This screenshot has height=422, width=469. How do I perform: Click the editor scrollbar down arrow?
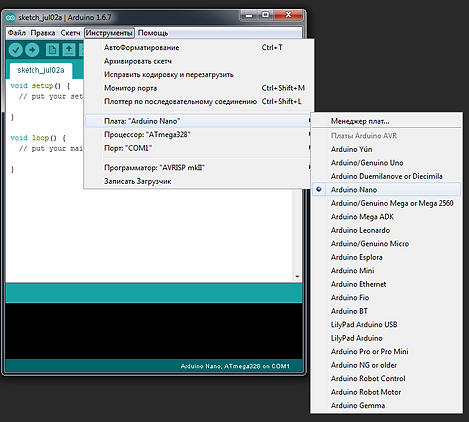pos(297,277)
